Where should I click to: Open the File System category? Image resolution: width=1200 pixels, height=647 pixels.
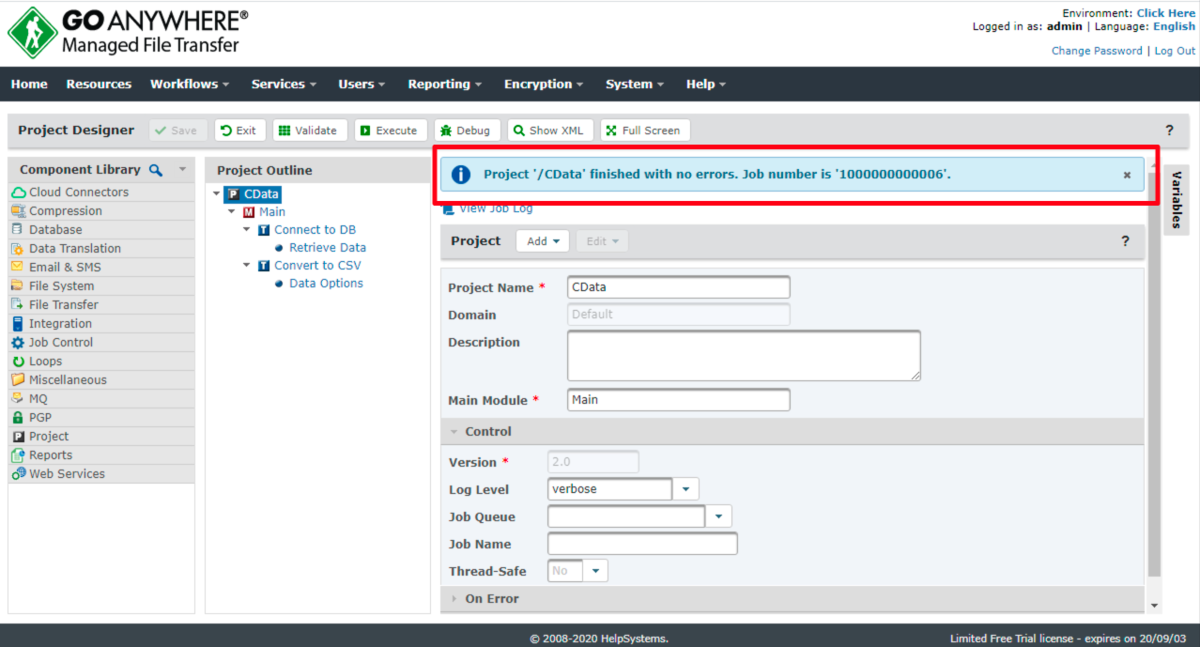coord(101,286)
